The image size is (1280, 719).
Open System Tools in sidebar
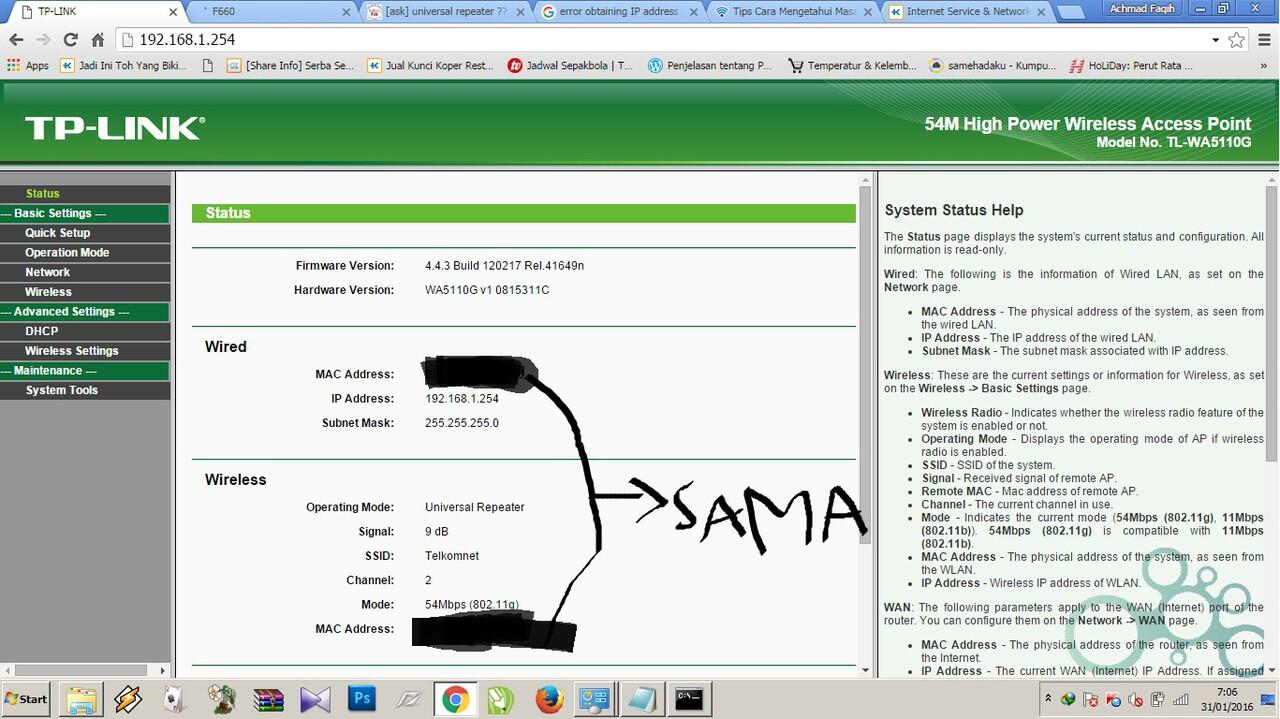(62, 390)
